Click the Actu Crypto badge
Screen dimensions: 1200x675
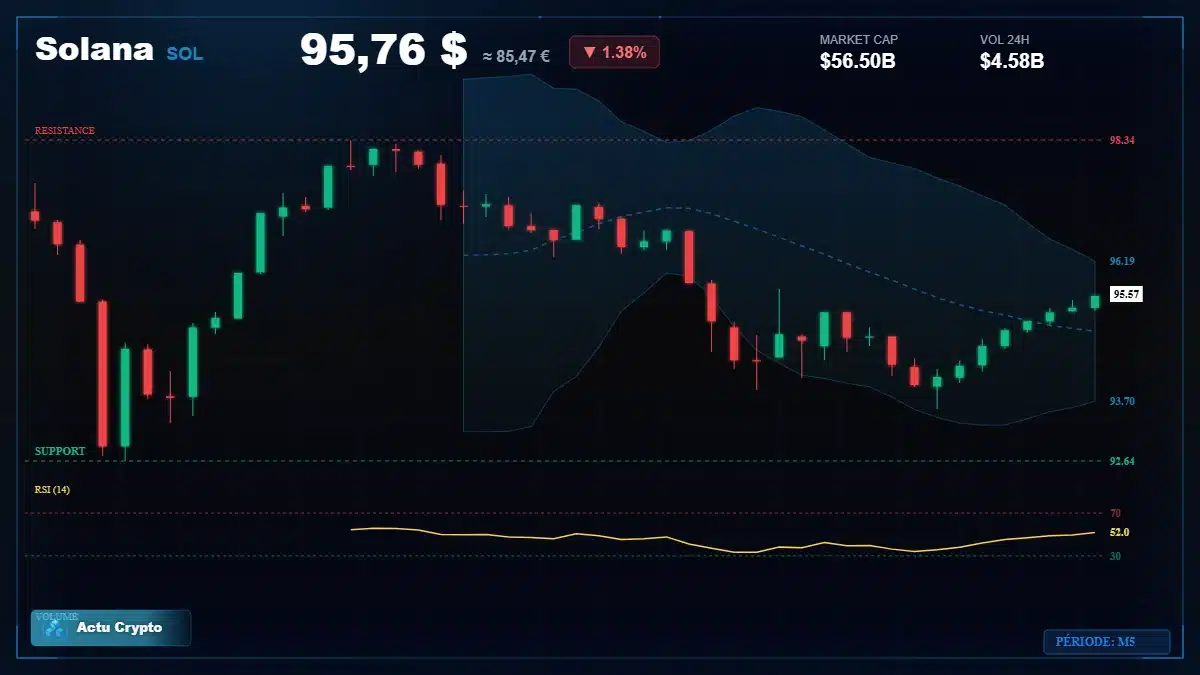(111, 628)
